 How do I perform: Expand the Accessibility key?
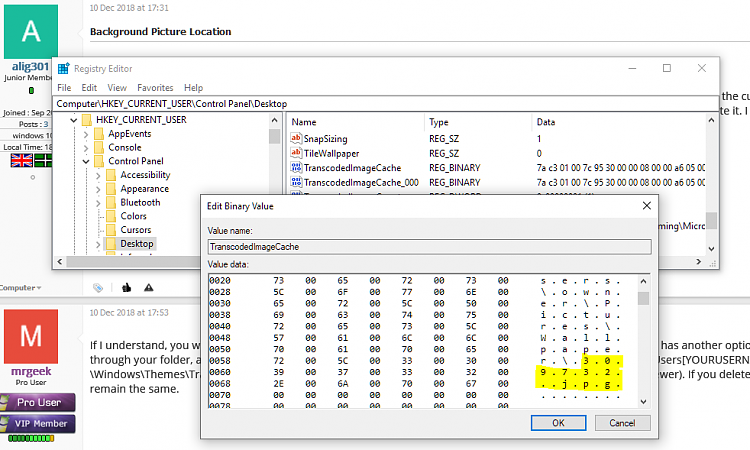coord(98,176)
